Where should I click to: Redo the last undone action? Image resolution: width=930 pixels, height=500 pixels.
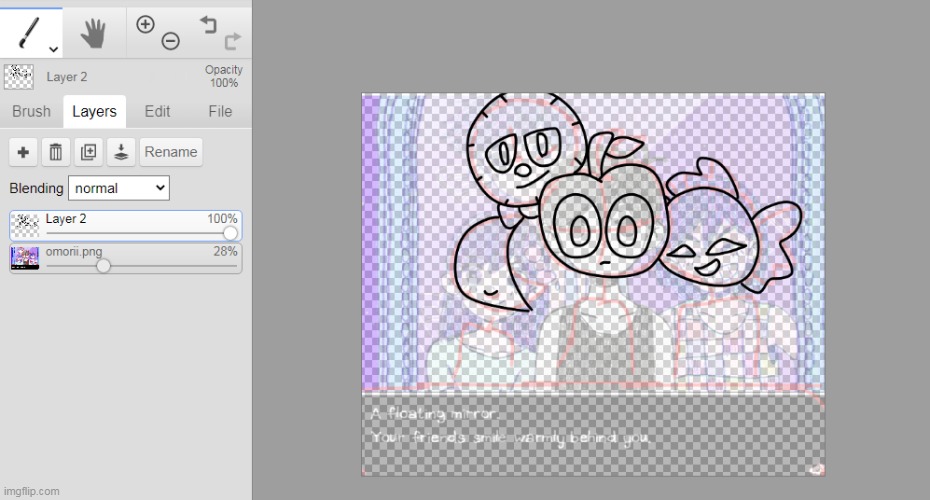pyautogui.click(x=232, y=41)
